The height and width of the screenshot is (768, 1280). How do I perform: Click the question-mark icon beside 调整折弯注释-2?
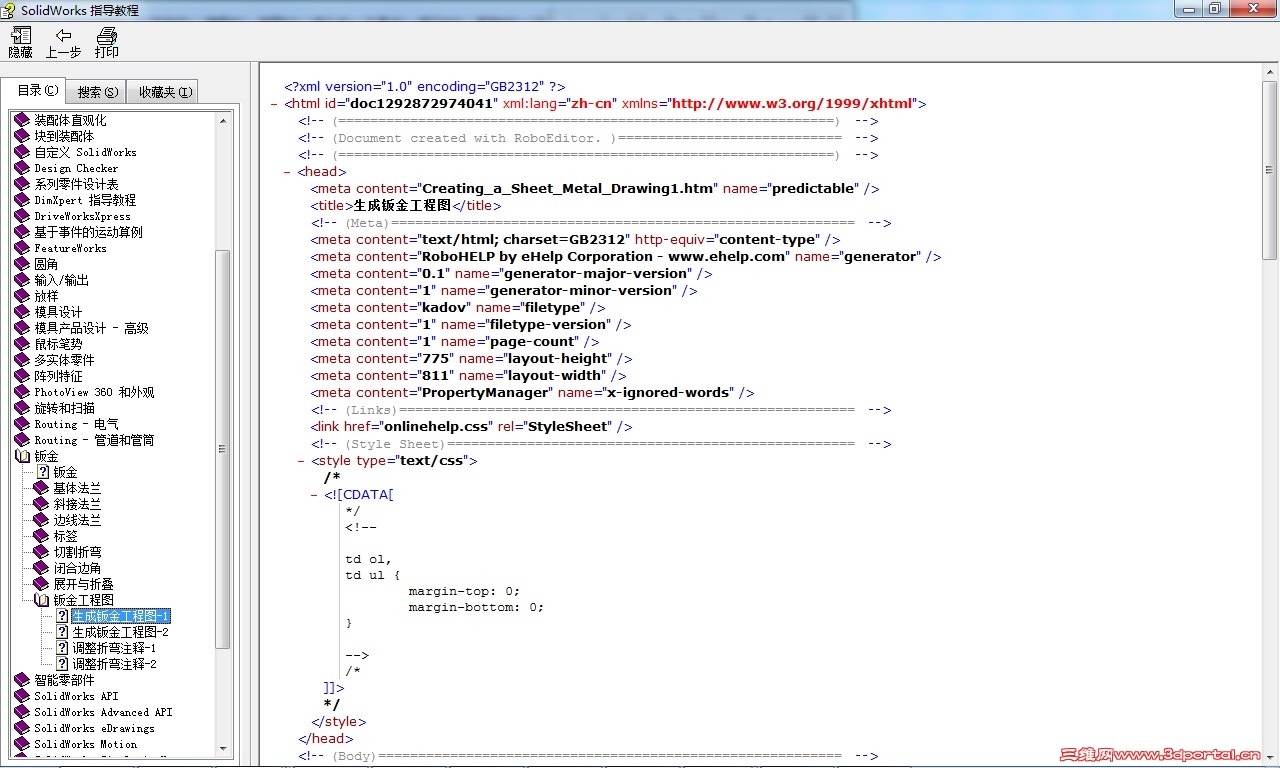click(x=62, y=664)
